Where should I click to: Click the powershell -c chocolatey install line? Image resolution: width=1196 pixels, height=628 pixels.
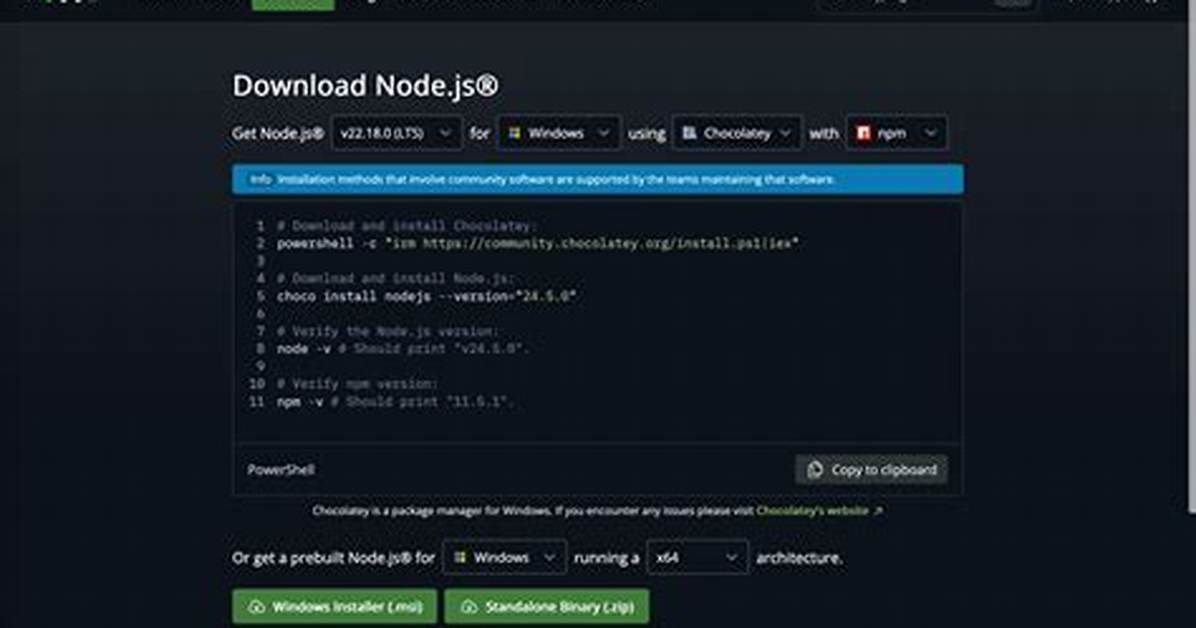pos(537,243)
